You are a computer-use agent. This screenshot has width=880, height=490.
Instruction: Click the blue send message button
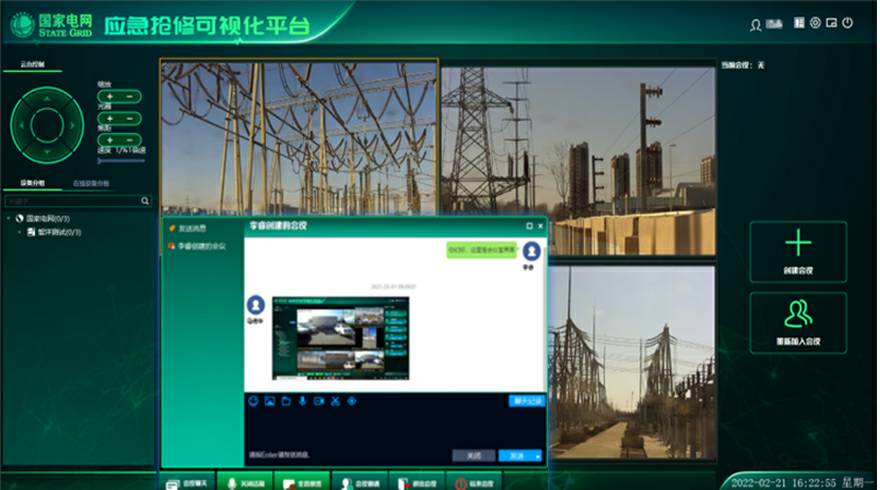point(515,455)
